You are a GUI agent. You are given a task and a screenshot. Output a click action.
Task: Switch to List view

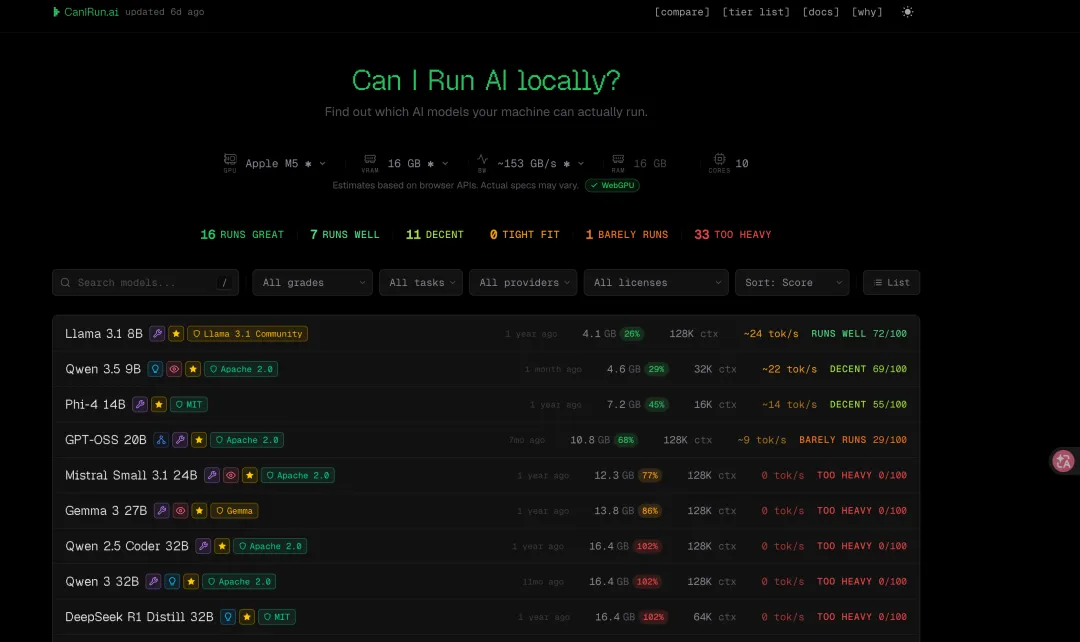(x=891, y=282)
